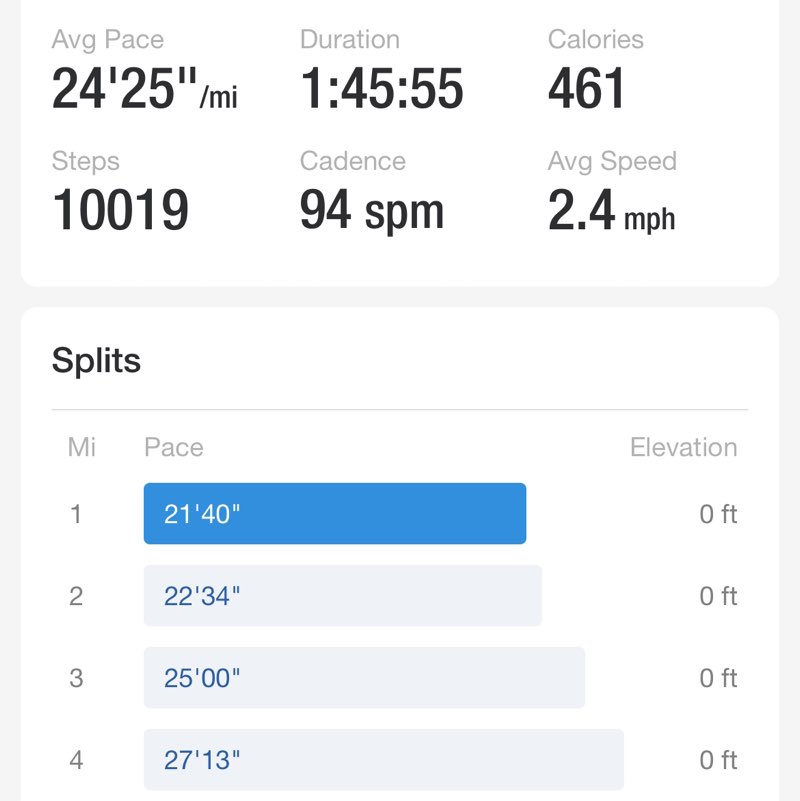Select the 22'34" split pace bar
The width and height of the screenshot is (800, 801).
(x=342, y=596)
